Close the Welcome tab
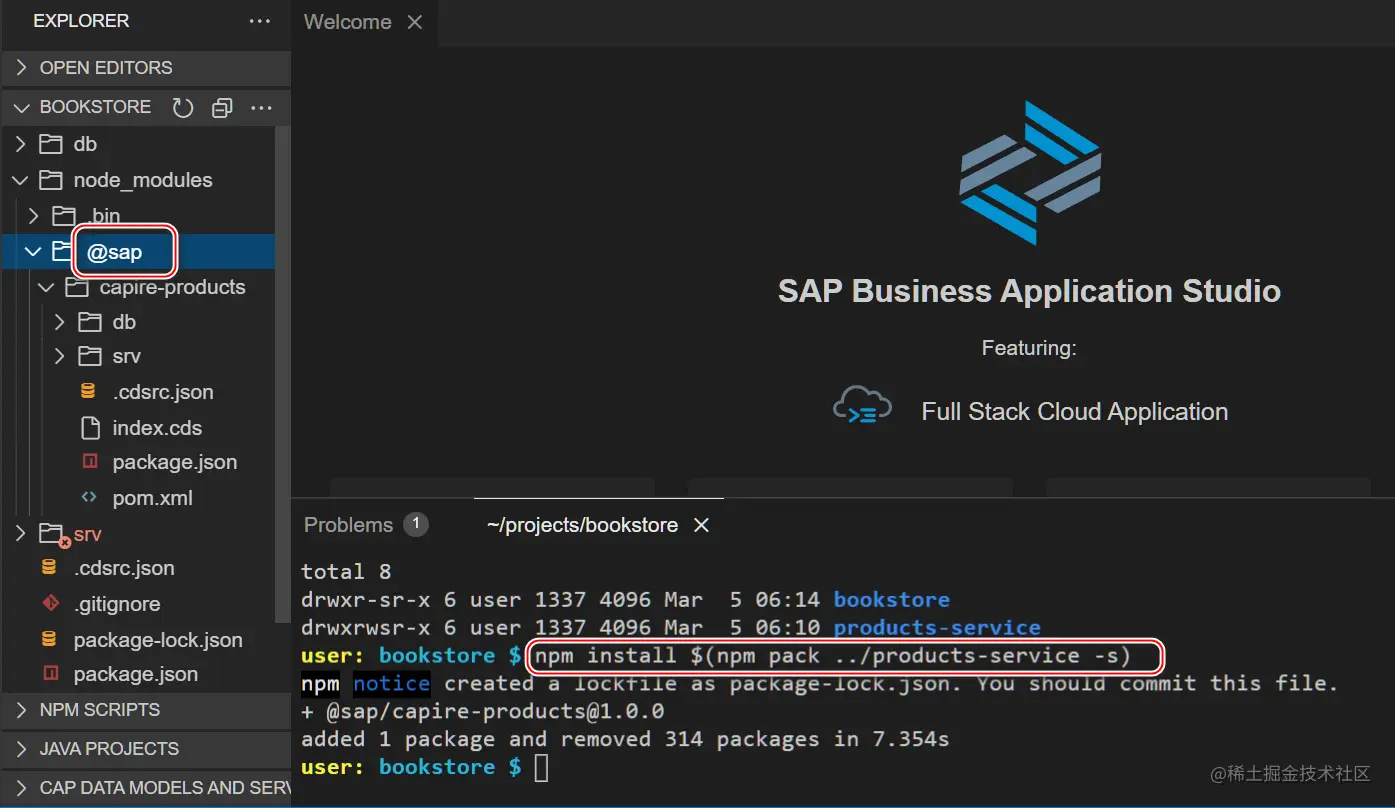 [x=415, y=22]
